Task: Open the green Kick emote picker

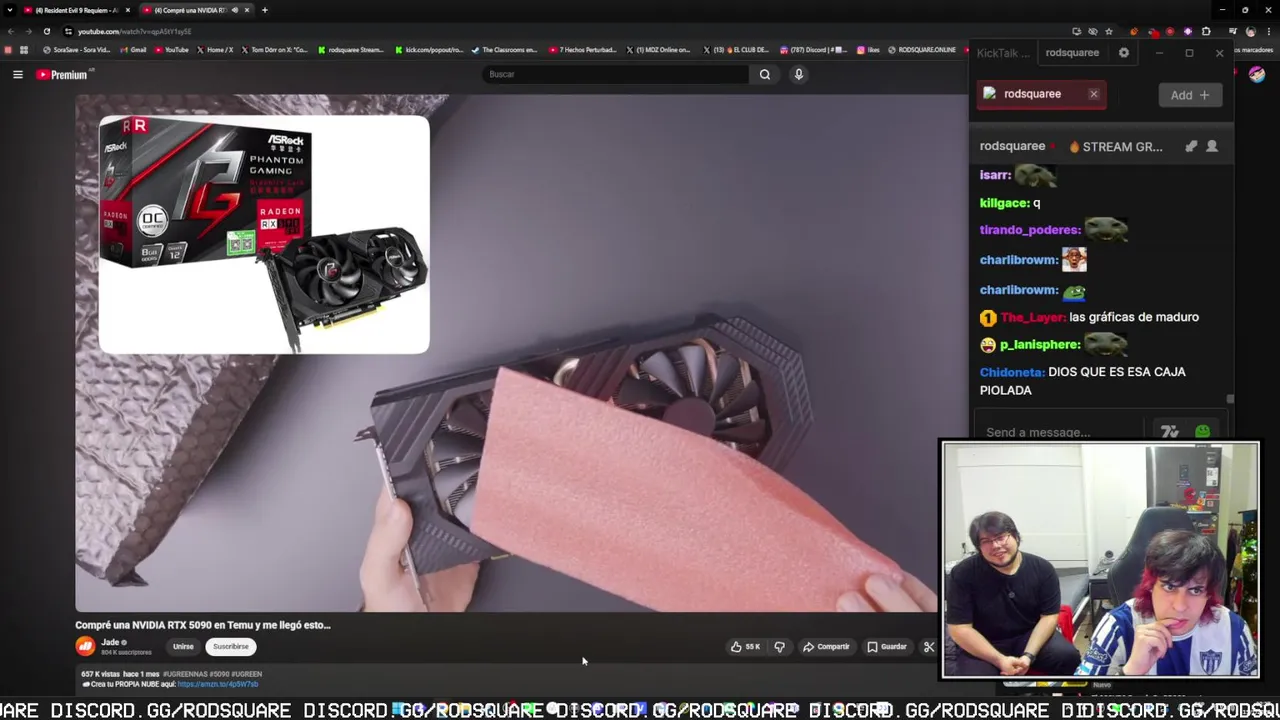Action: coord(1202,432)
